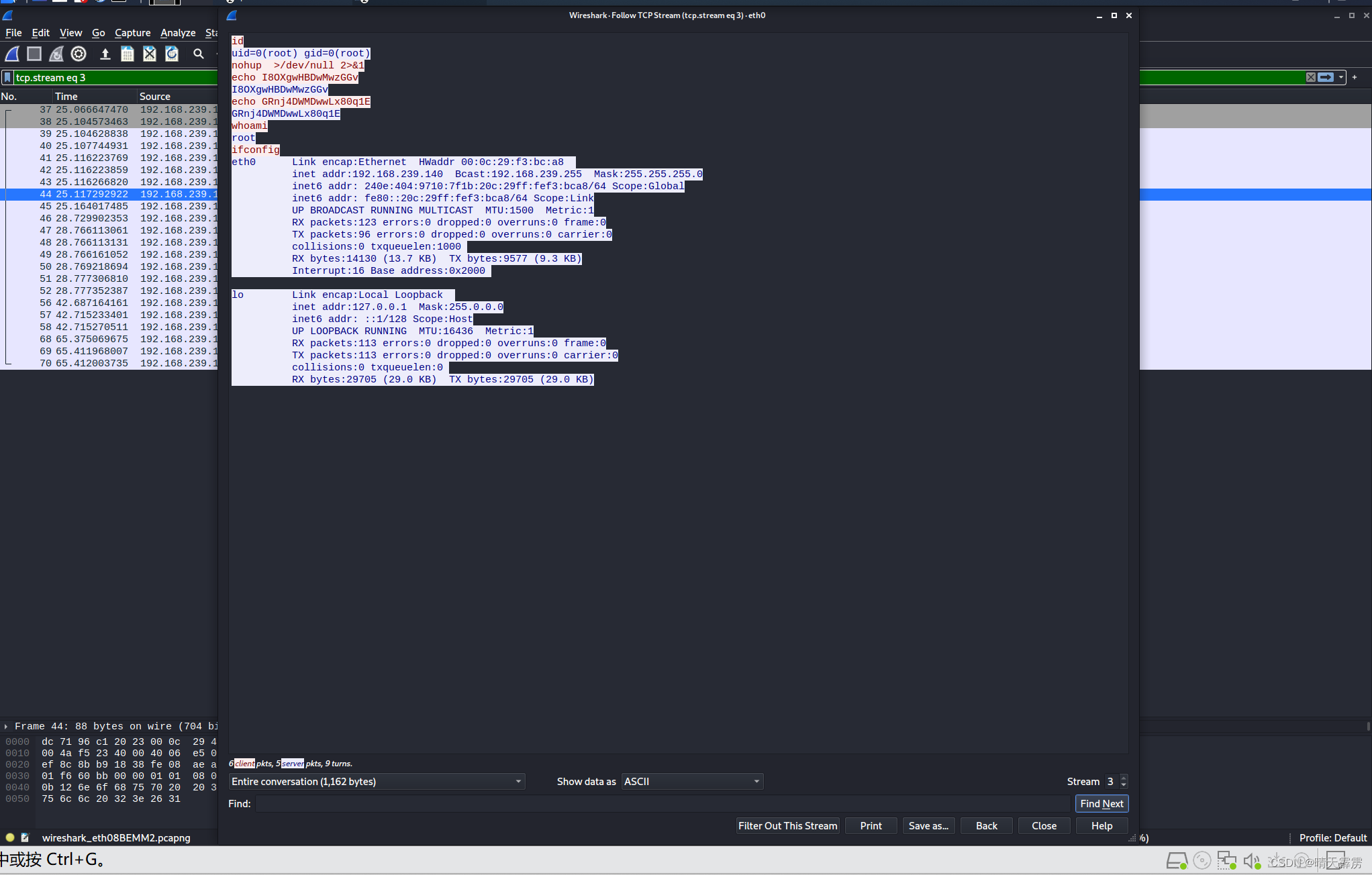1372x875 pixels.
Task: Select the File menu item
Action: pos(14,32)
